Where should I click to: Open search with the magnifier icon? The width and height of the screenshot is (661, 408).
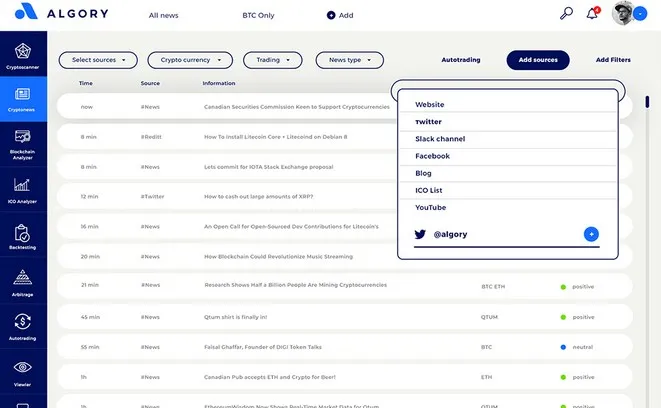pos(566,13)
